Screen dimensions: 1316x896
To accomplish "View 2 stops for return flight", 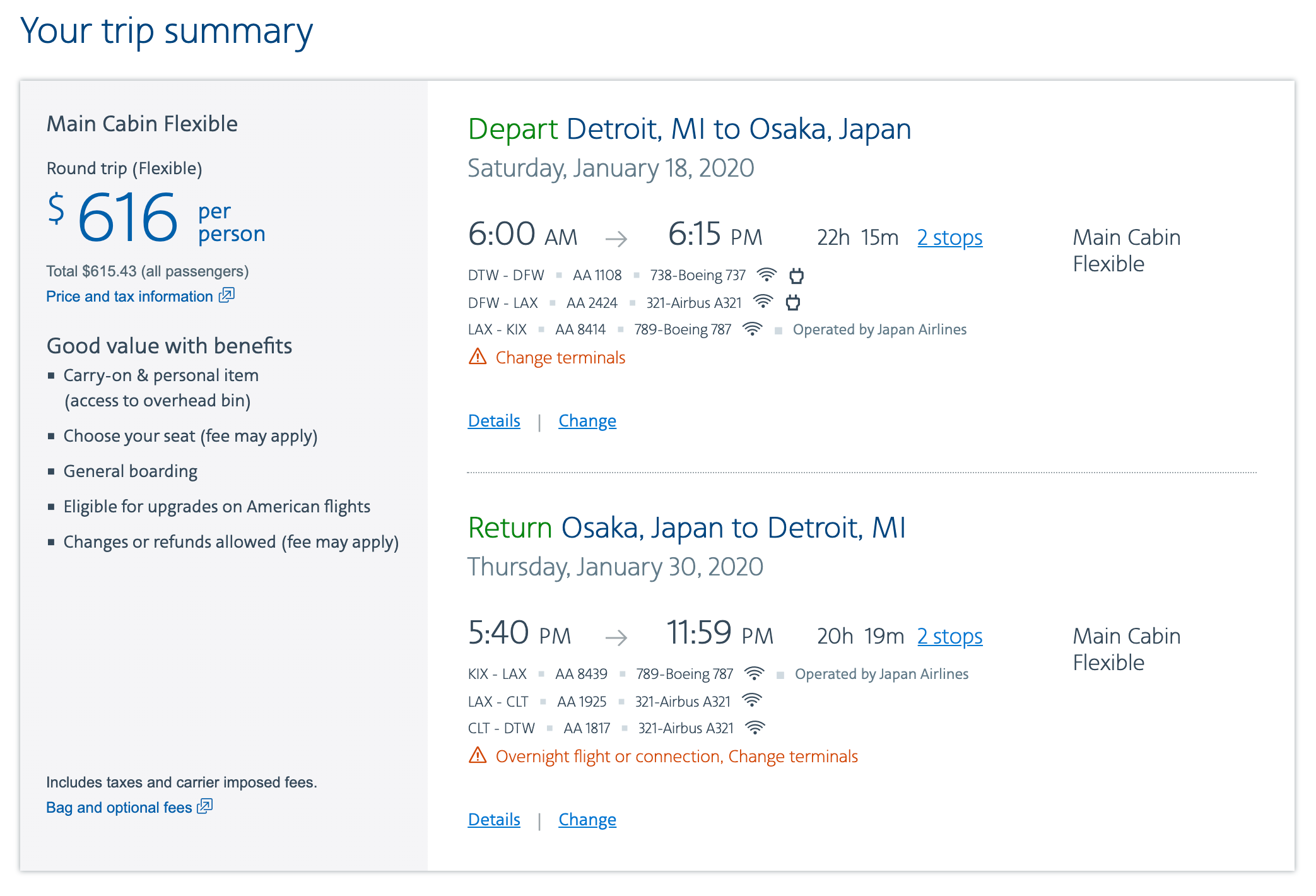I will (x=949, y=637).
